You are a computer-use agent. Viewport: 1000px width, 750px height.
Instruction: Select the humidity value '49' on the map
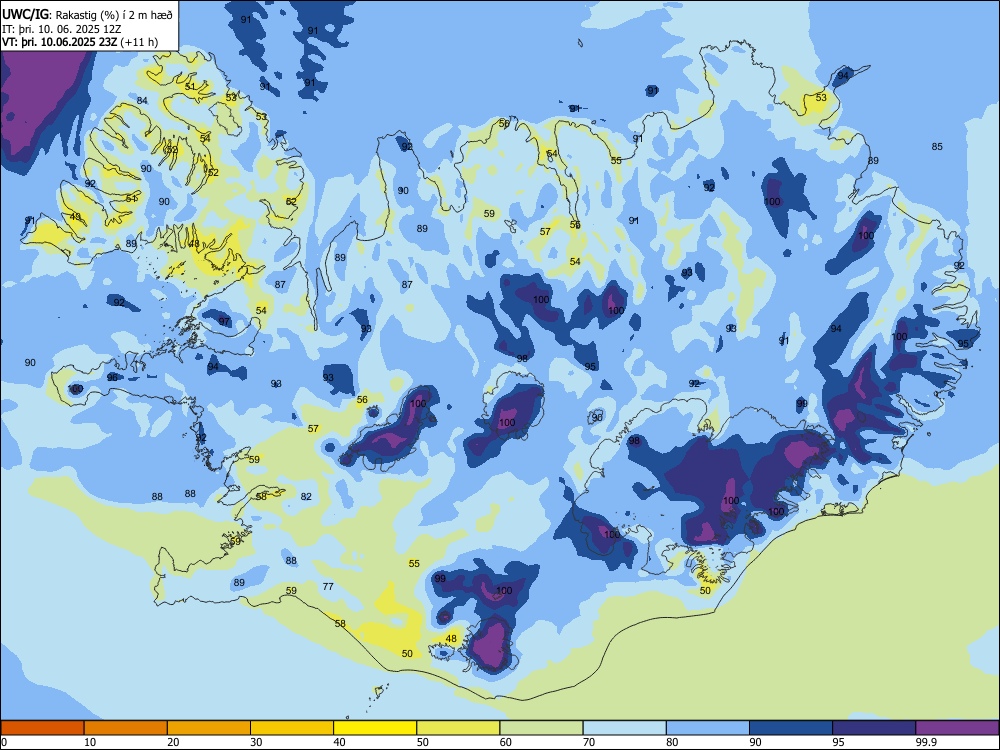[x=76, y=217]
